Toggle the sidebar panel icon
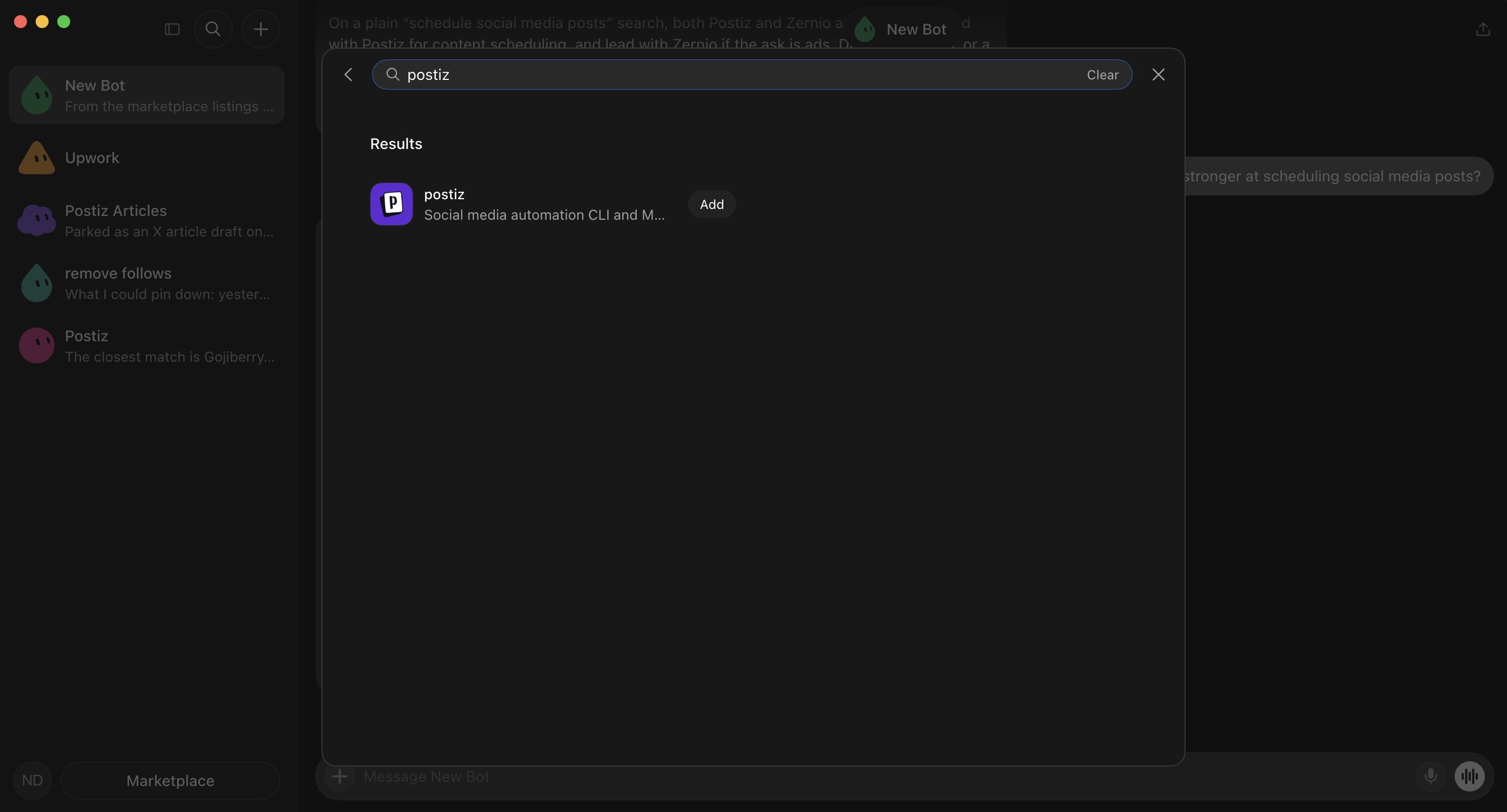 click(x=172, y=29)
